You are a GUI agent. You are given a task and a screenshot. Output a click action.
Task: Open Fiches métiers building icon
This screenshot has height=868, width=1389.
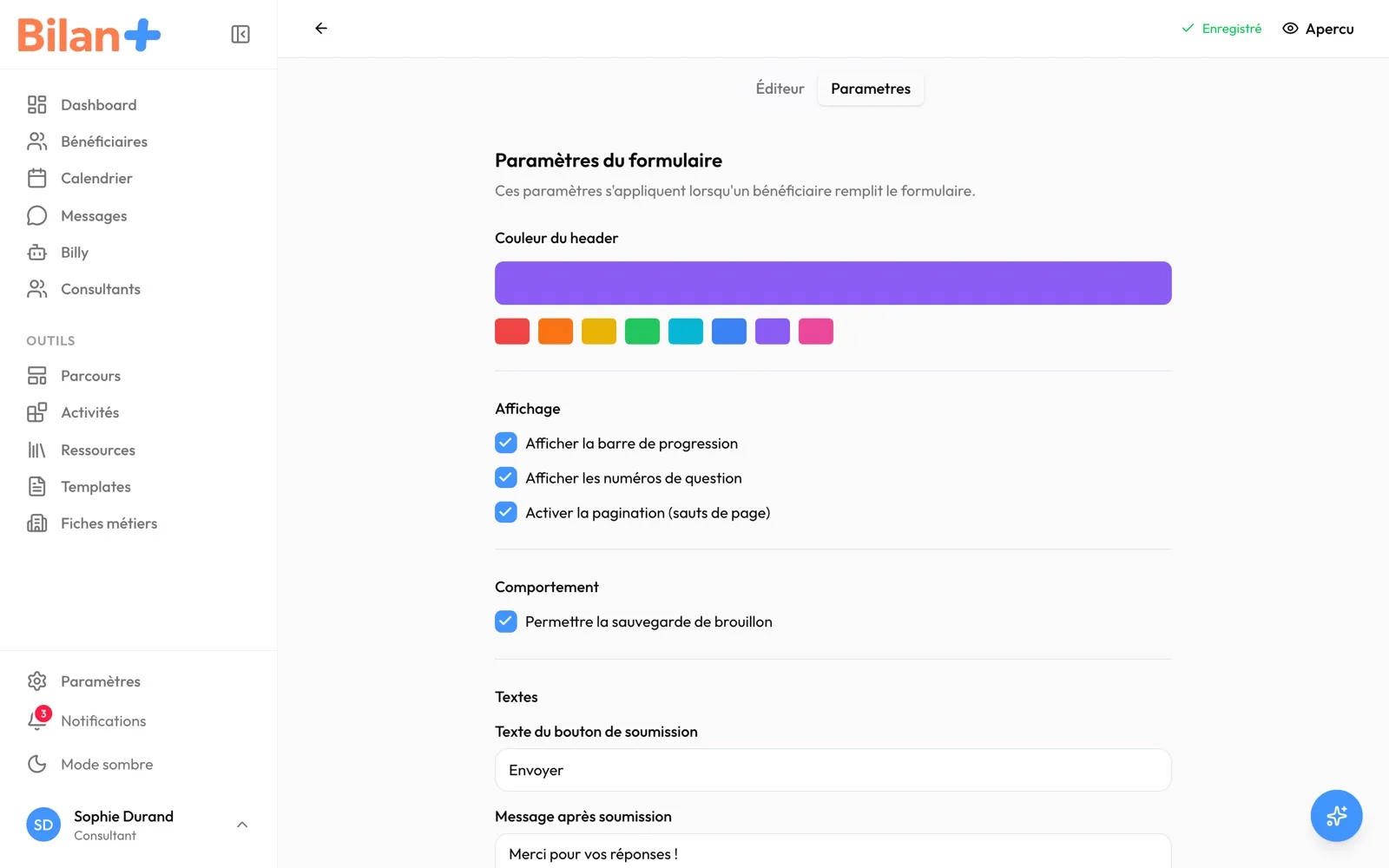36,523
